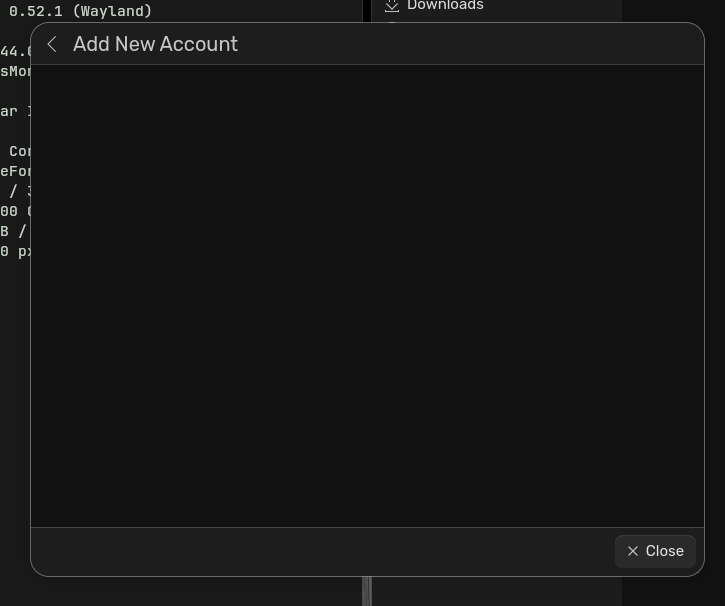Click the terminal line starting with Con
Screen dimensions: 725x606
(x=18, y=151)
